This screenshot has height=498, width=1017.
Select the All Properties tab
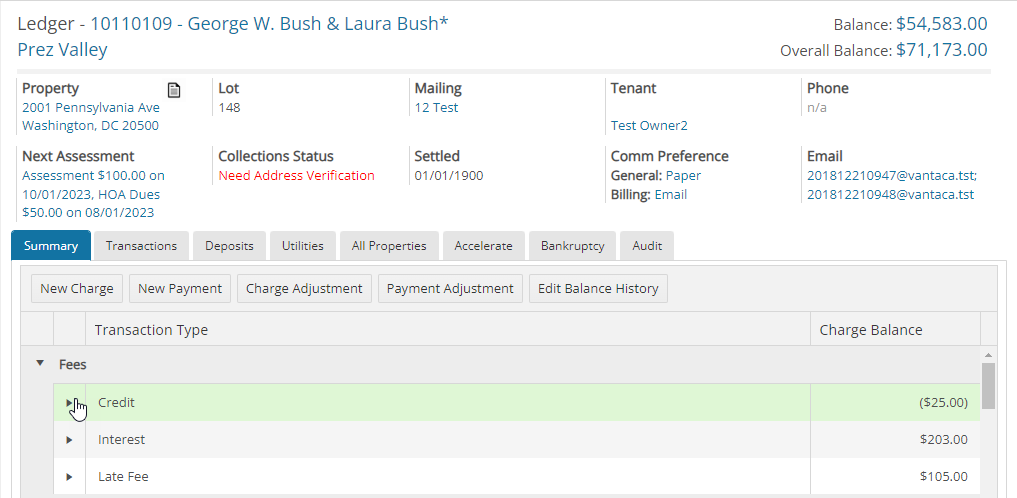click(x=389, y=246)
